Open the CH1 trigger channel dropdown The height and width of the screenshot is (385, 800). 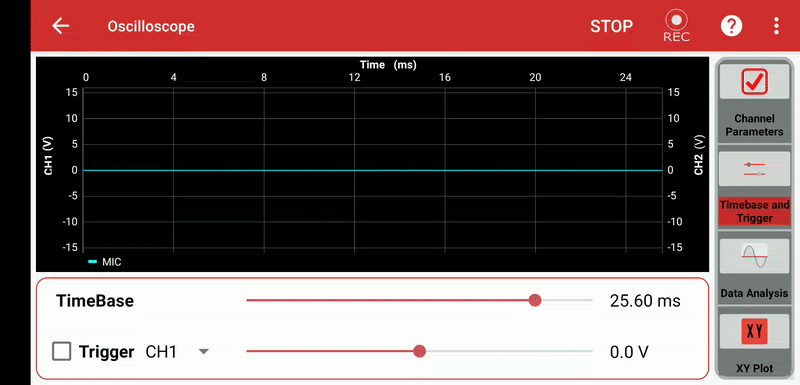178,351
